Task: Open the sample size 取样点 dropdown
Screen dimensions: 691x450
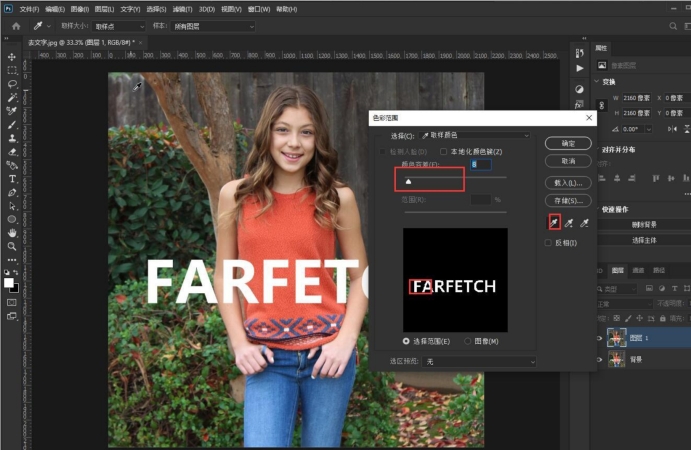Action: click(119, 26)
